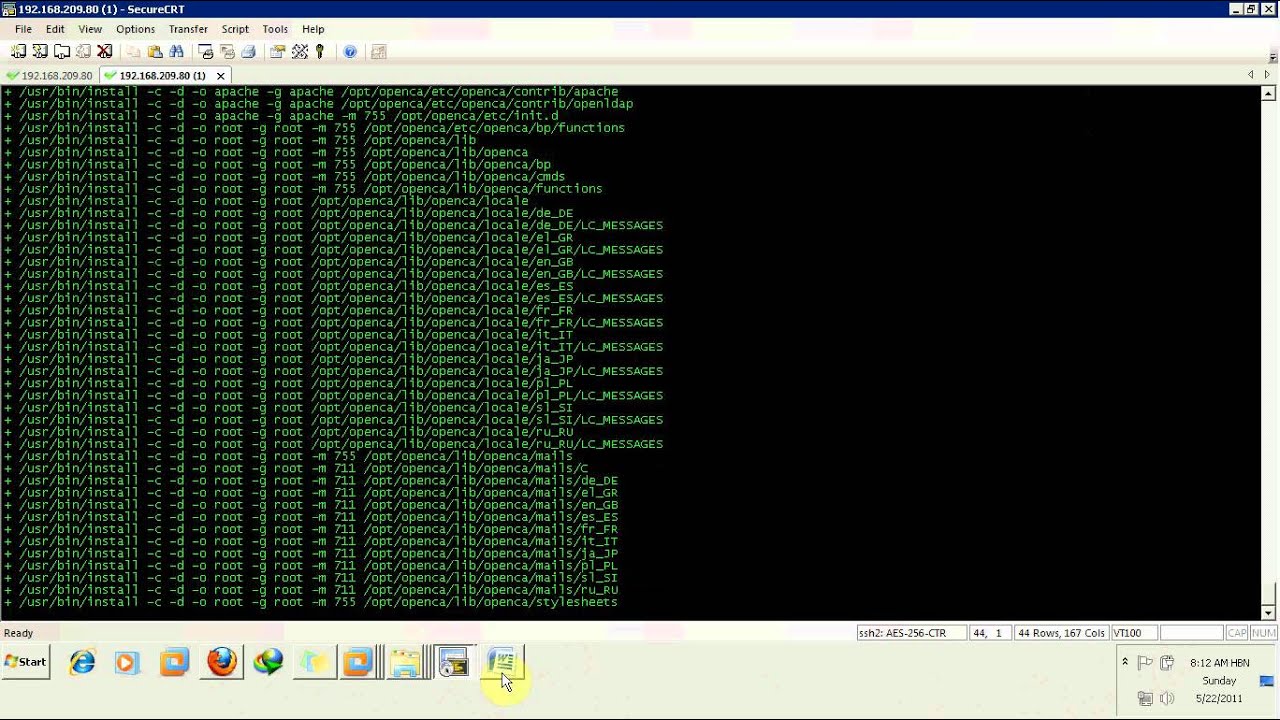This screenshot has height=720, width=1280.
Task: Open the Help menu
Action: pyautogui.click(x=313, y=29)
